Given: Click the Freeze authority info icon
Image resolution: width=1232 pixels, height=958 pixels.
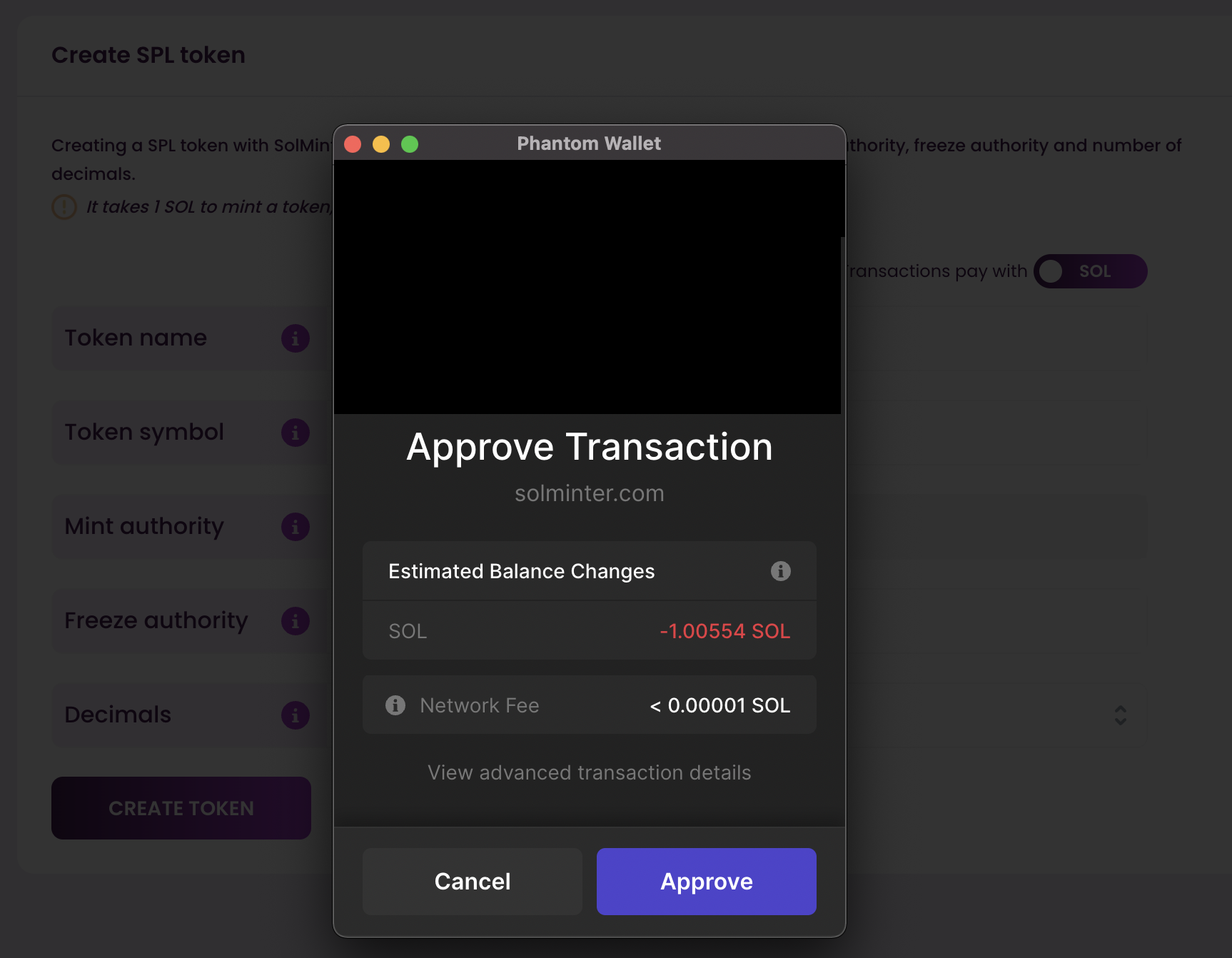Looking at the screenshot, I should tap(296, 621).
